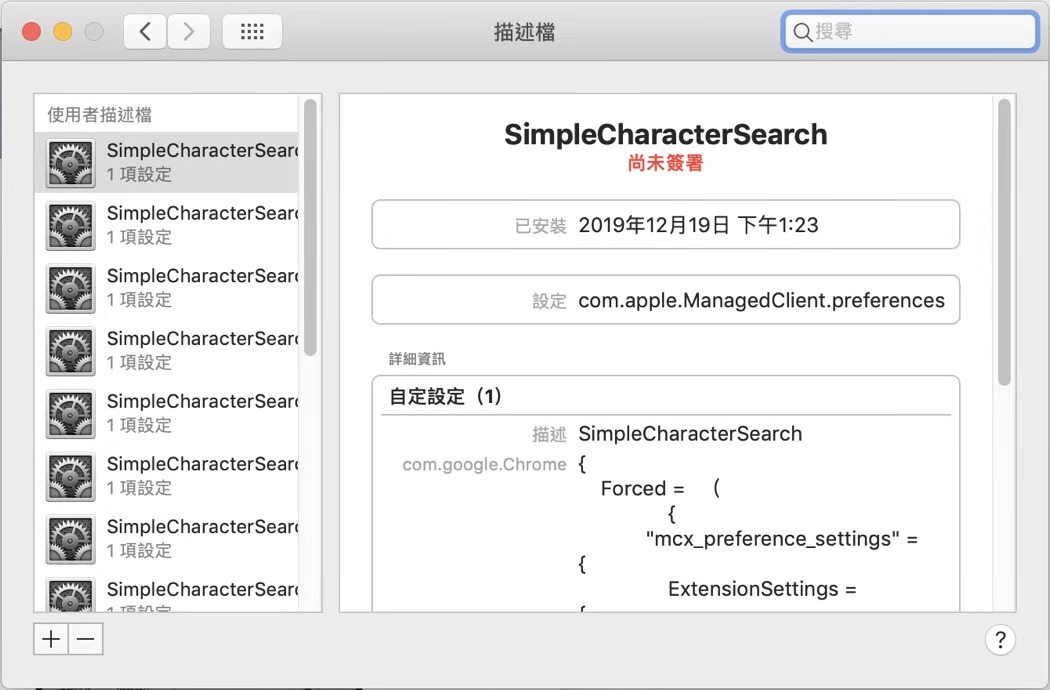The image size is (1050, 690).
Task: Click com.apple.ManagedClient.preferences value
Action: tap(761, 300)
